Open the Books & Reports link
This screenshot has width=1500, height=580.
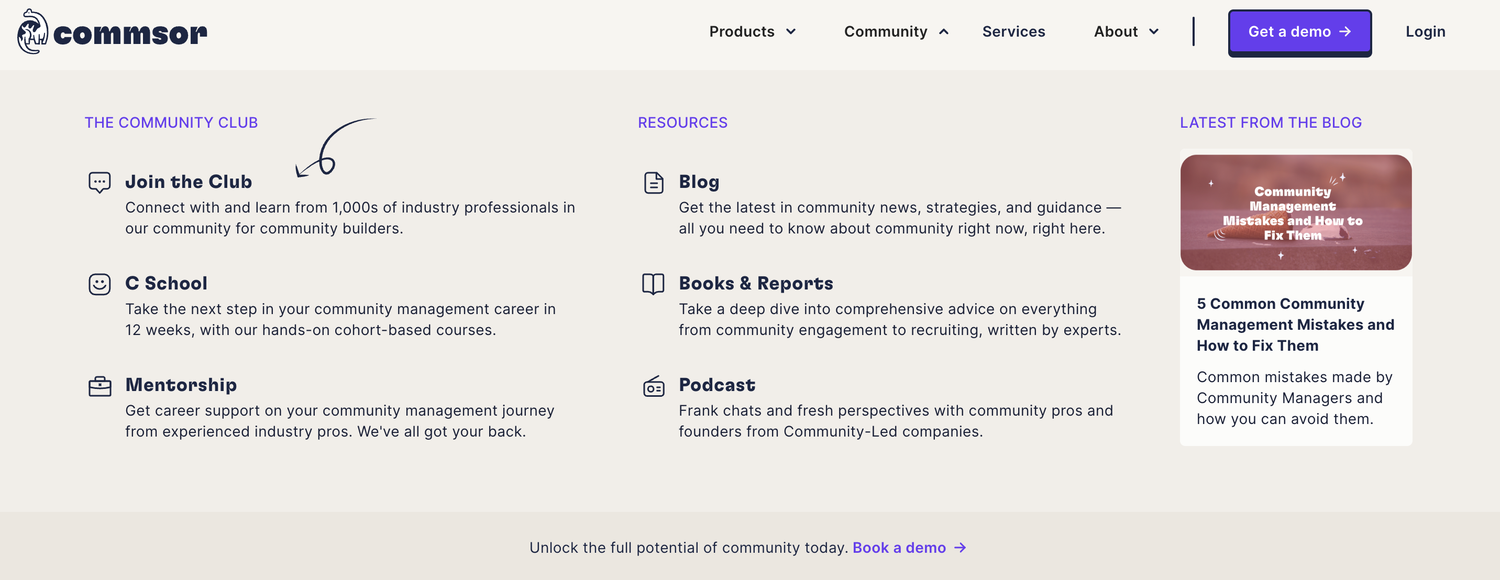click(x=756, y=284)
